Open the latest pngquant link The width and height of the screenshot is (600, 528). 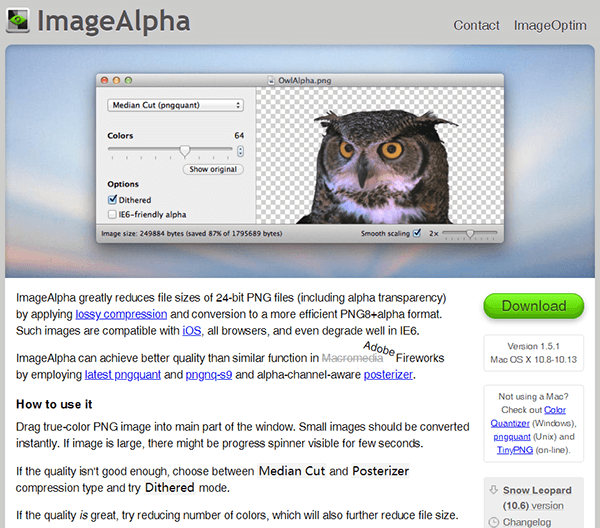coord(122,375)
